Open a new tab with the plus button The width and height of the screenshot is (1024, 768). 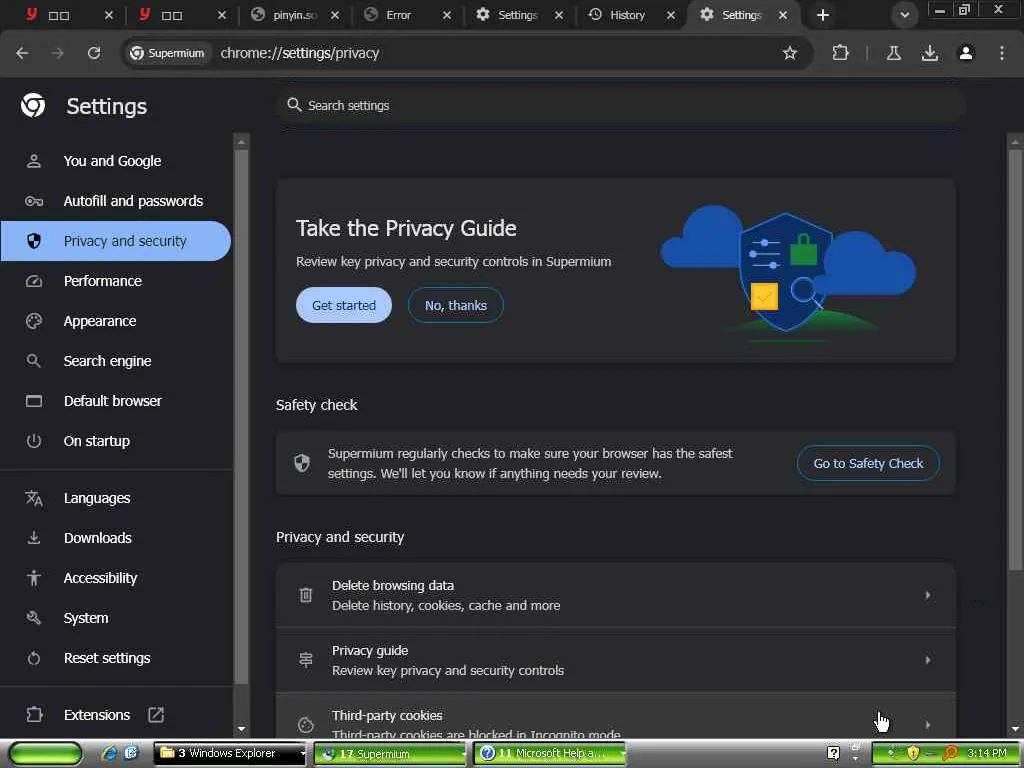(823, 15)
